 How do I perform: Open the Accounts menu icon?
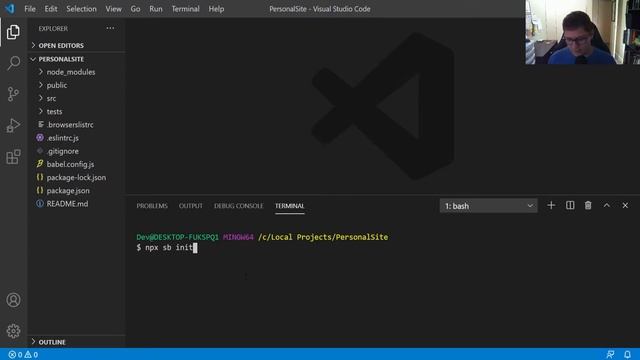[x=13, y=300]
